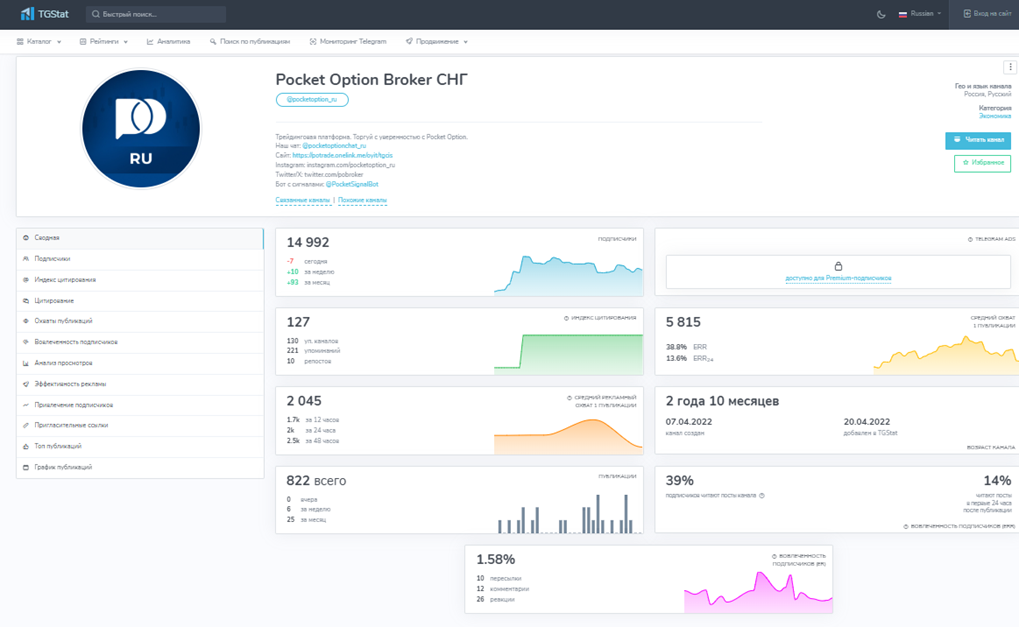Viewport: 1019px width, 627px height.
Task: Select 'Подписчики' in the sidebar
Action: (x=52, y=259)
